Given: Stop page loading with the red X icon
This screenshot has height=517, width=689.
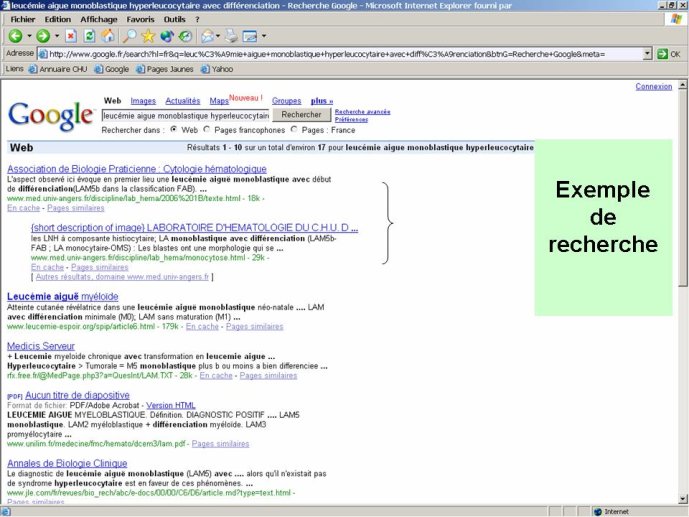Looking at the screenshot, I should 71,36.
